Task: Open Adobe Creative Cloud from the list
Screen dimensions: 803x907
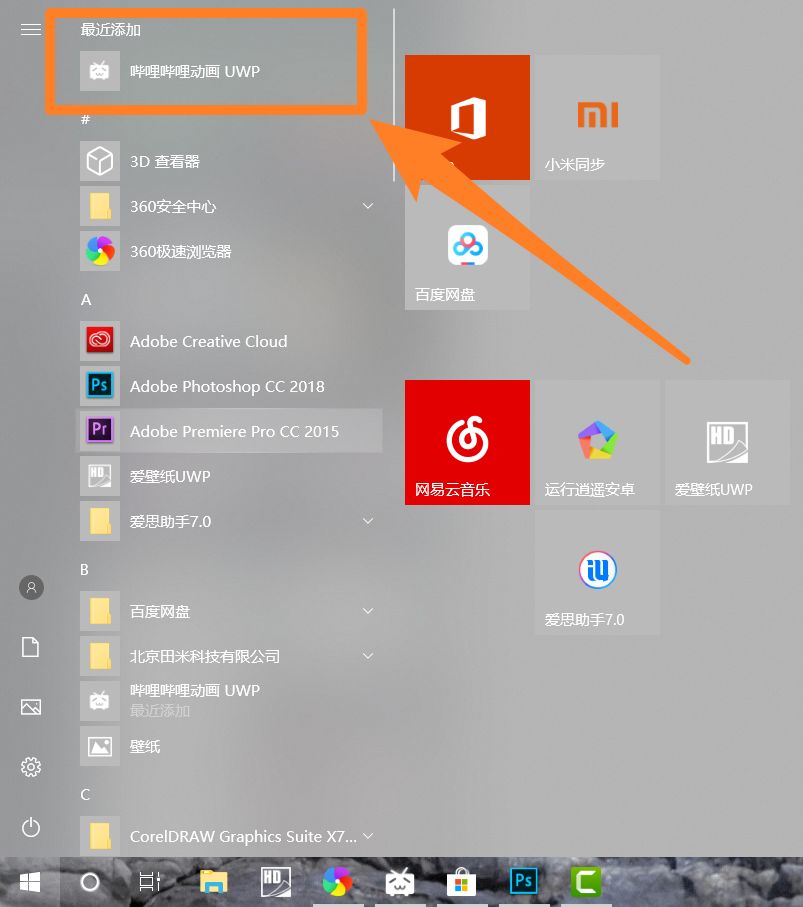Action: pos(208,341)
